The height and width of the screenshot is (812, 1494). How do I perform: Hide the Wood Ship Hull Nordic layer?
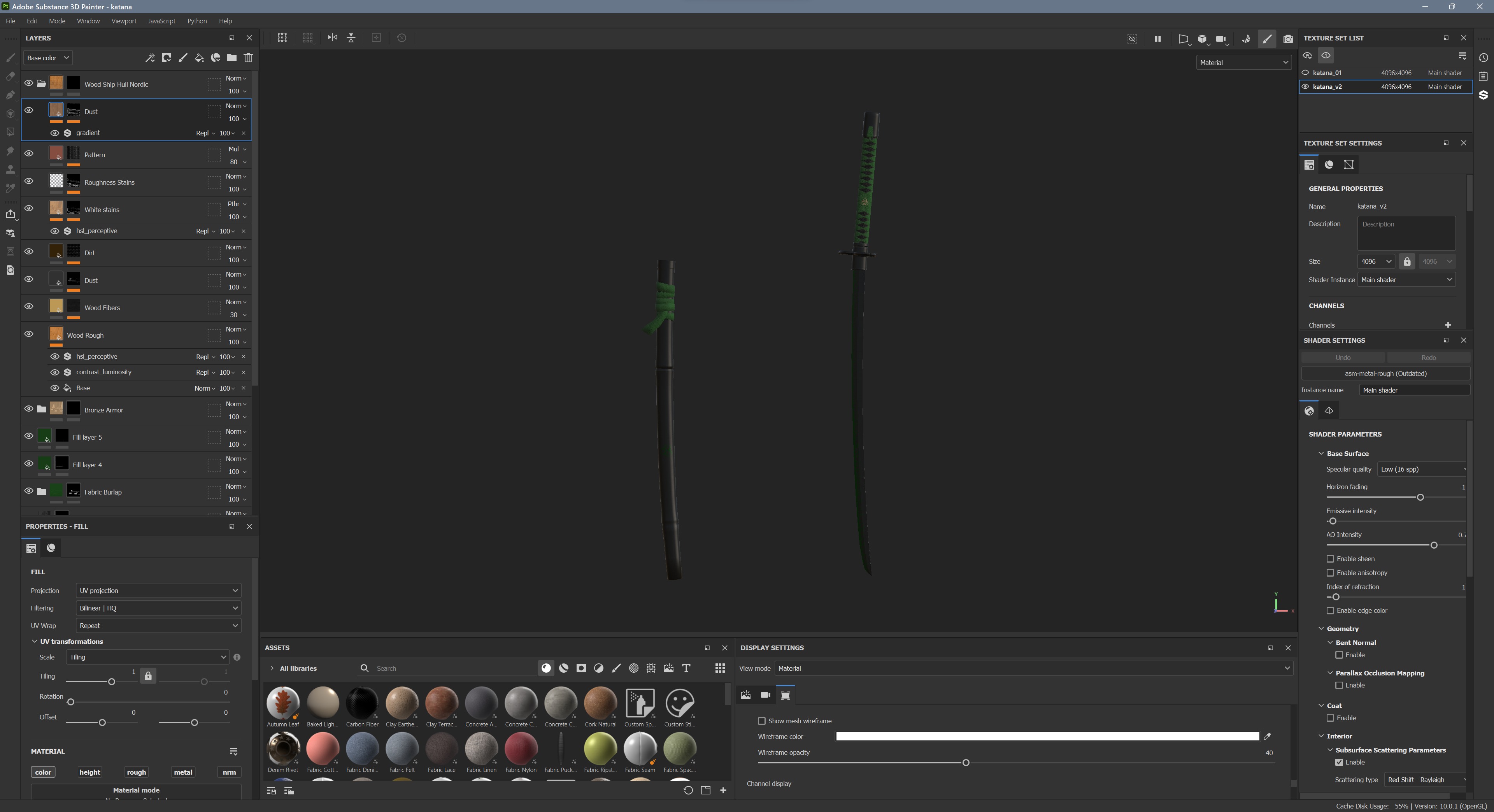pos(28,83)
